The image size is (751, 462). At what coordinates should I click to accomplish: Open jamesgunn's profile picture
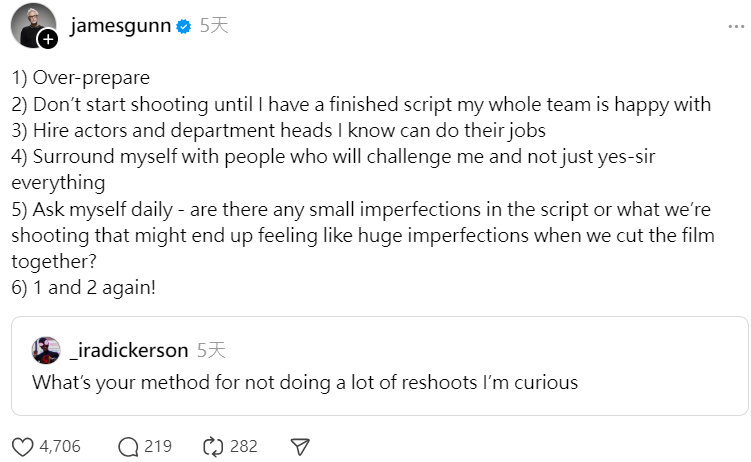click(x=30, y=23)
